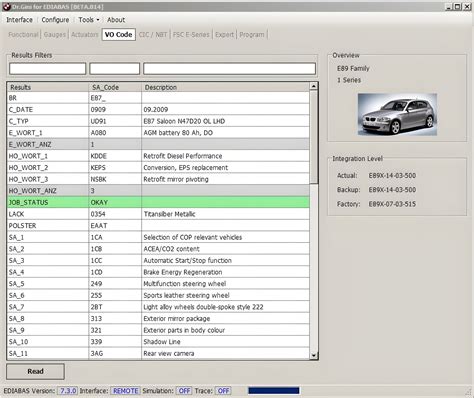Image resolution: width=474 pixels, height=398 pixels.
Task: Select the green JOB_STATUS row
Action: pyautogui.click(x=158, y=202)
